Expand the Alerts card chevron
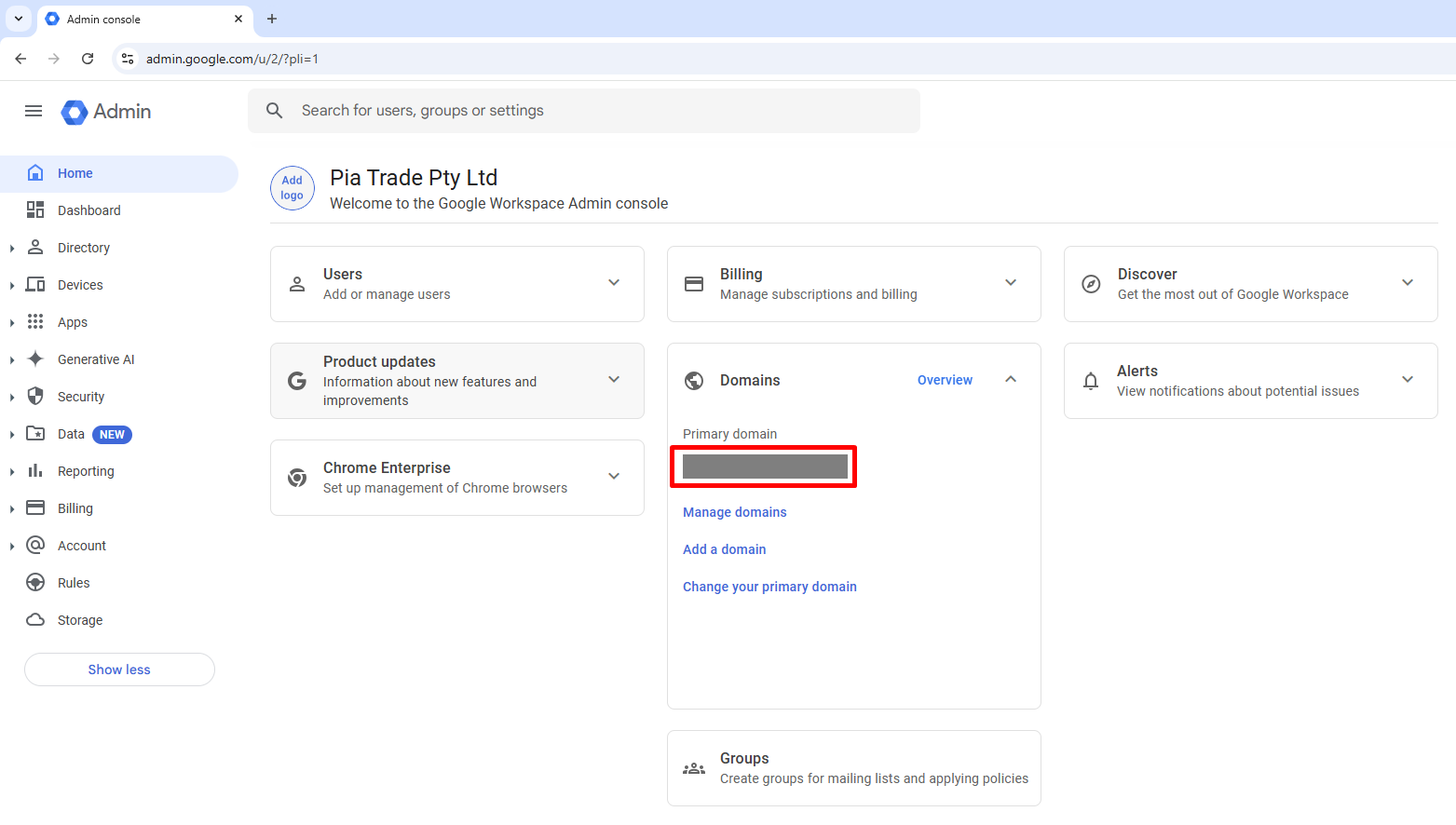 coord(1408,380)
